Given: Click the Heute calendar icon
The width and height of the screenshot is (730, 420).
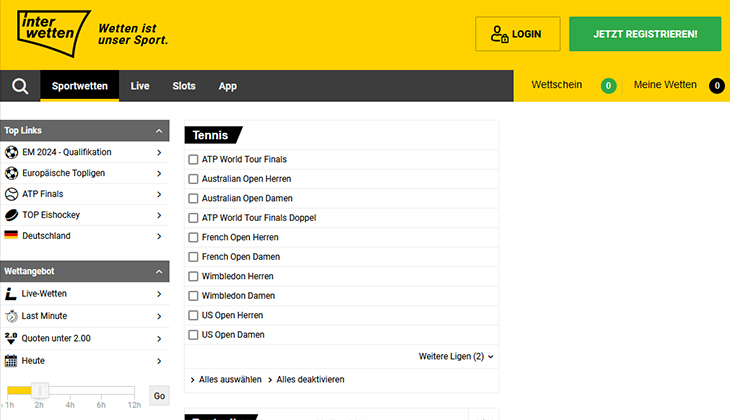Looking at the screenshot, I should click(x=11, y=361).
